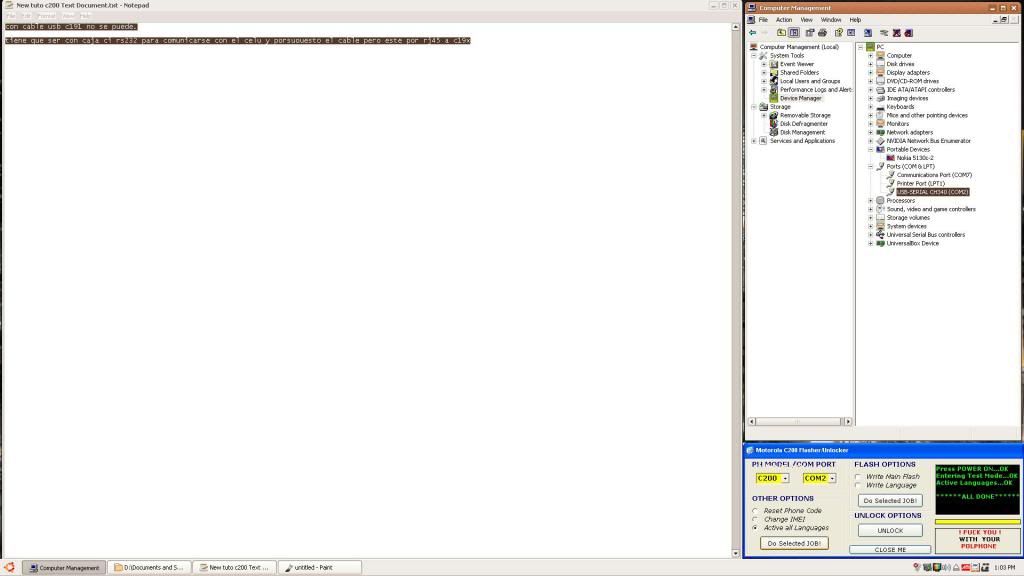
Task: Open Disk Management in the Storage tree
Action: [802, 132]
